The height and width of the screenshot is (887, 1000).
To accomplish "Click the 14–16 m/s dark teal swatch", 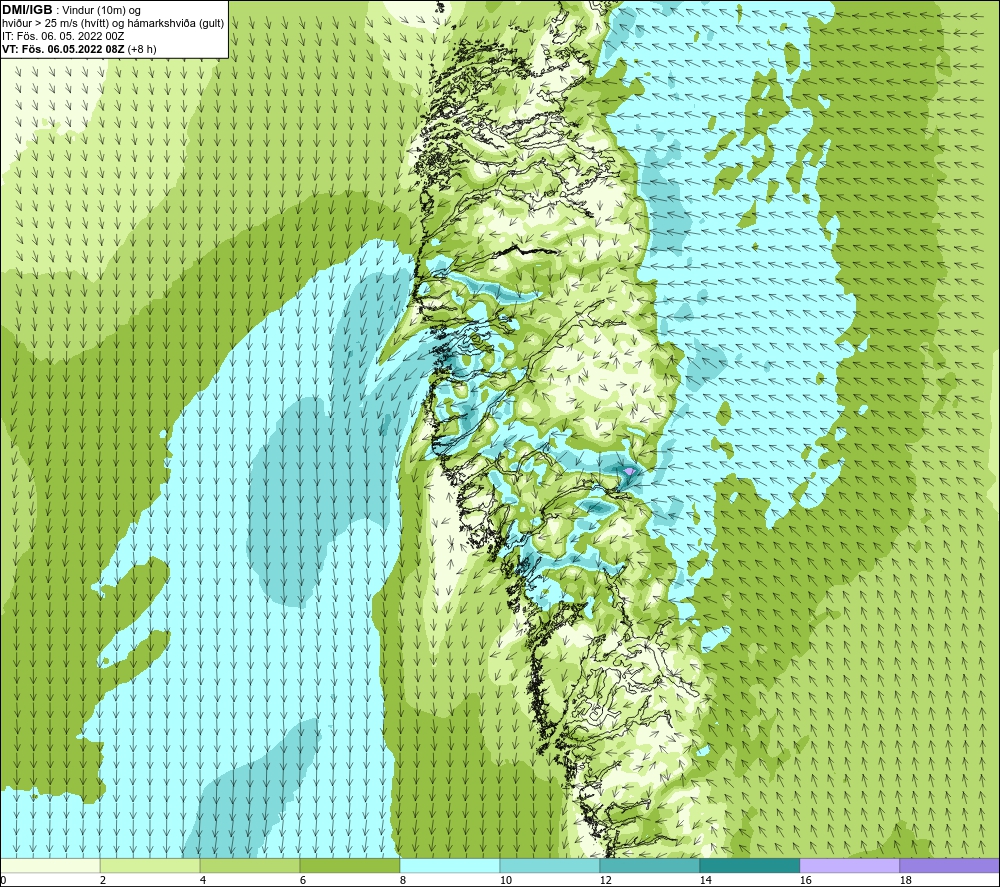I will 749,866.
